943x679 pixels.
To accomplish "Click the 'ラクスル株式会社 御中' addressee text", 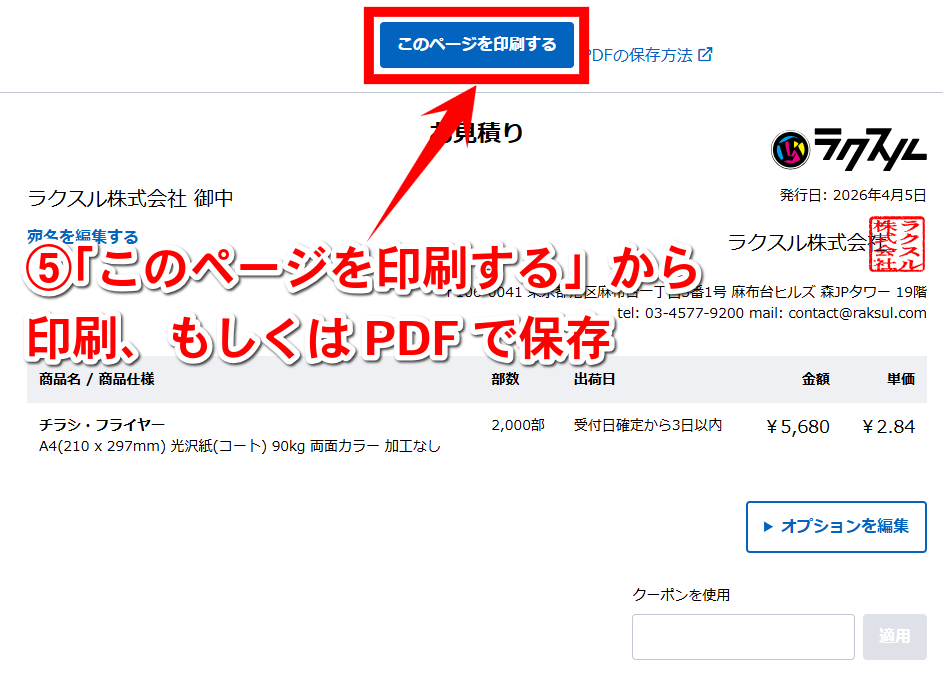I will (130, 198).
